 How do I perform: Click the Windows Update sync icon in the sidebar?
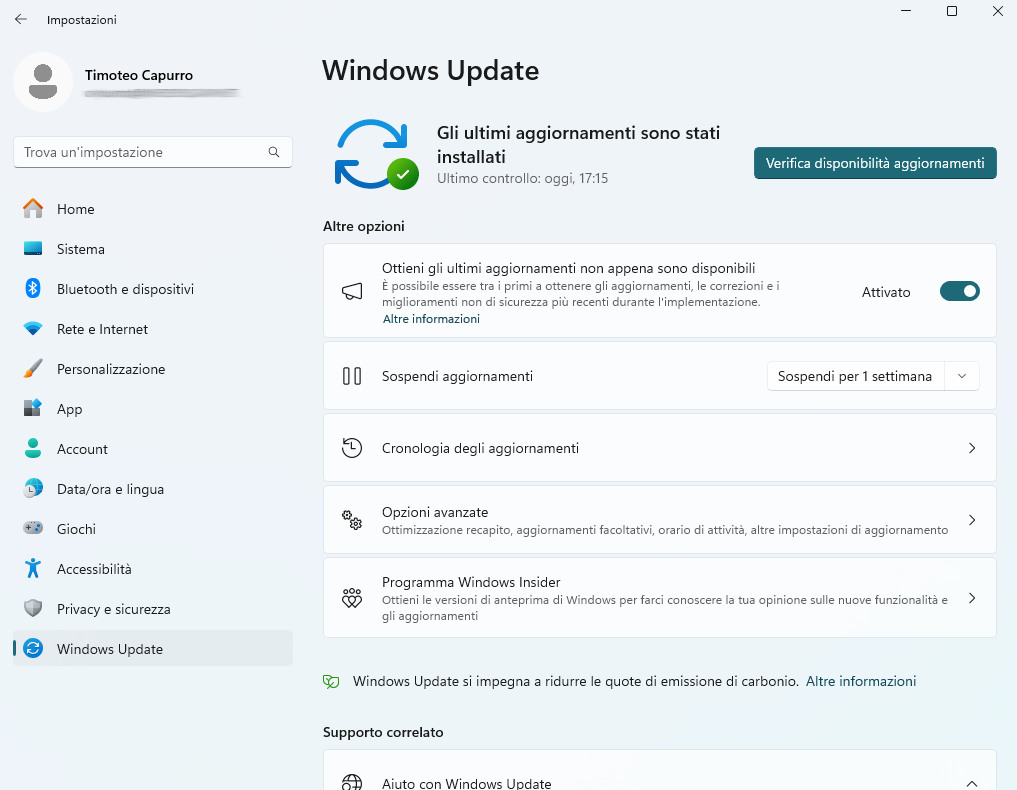click(33, 649)
